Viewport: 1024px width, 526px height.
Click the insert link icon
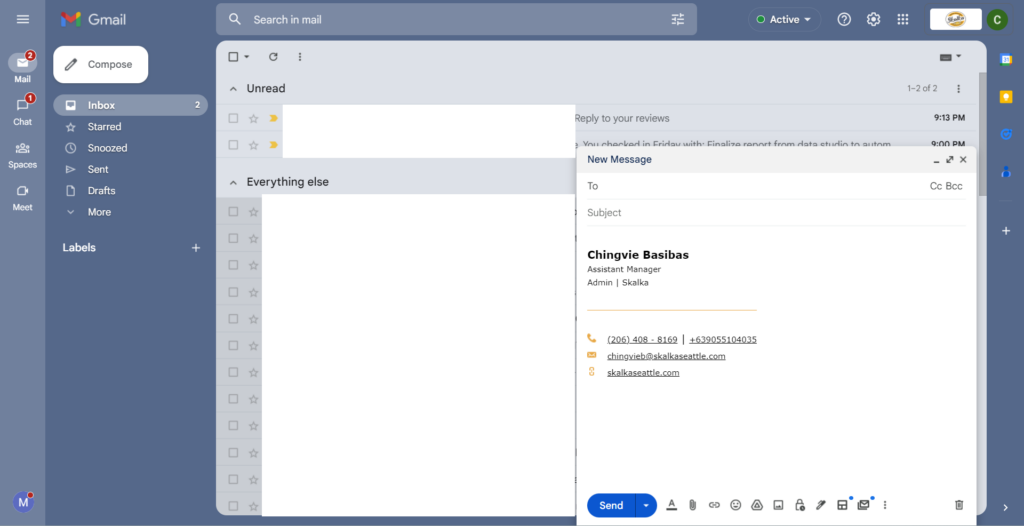(x=714, y=505)
